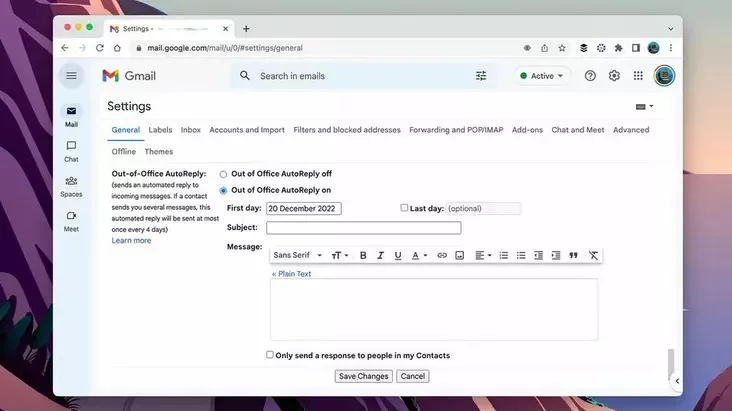Viewport: 732px width, 411px height.
Task: Insert a link using the link icon
Action: coord(442,256)
